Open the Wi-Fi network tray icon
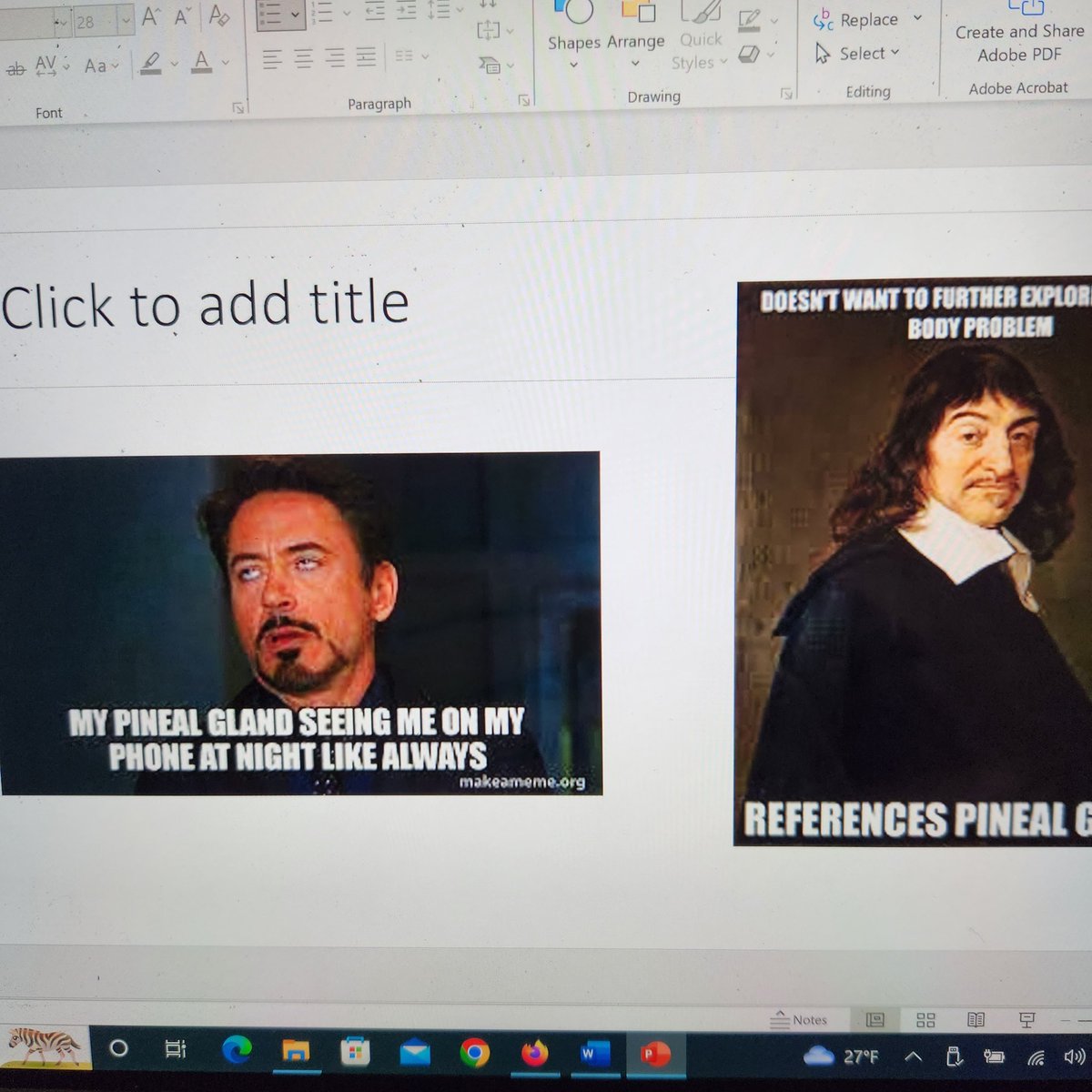The image size is (1092, 1092). [x=1036, y=1057]
